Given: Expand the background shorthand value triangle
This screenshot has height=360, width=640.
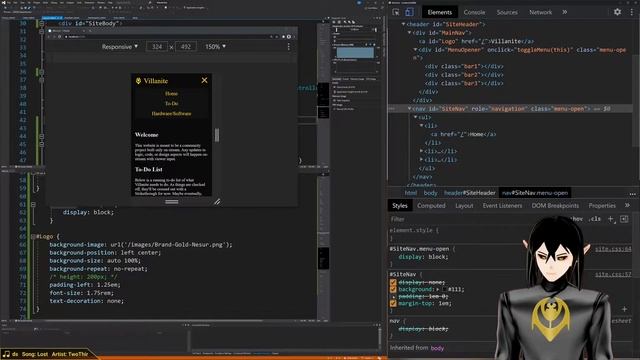Looking at the screenshot, I should click(x=438, y=289).
